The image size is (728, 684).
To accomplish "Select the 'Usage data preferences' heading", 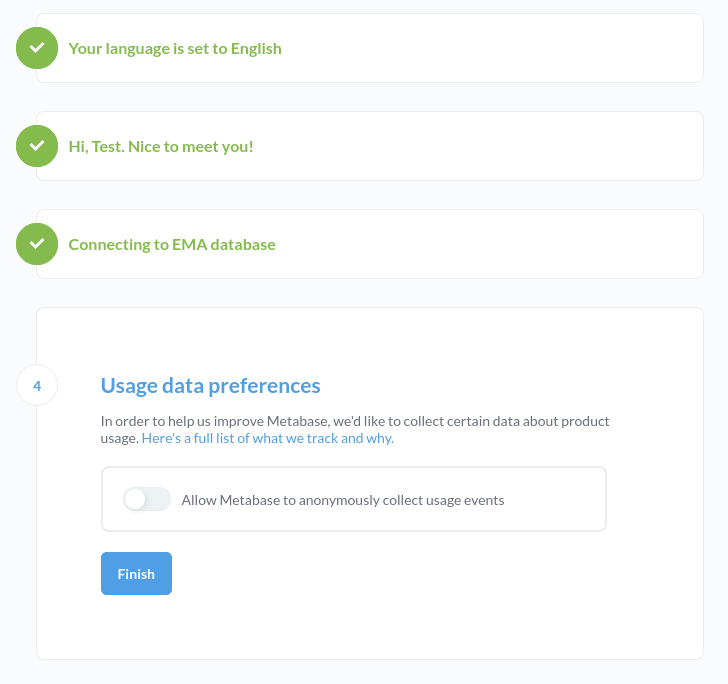I will tap(210, 385).
